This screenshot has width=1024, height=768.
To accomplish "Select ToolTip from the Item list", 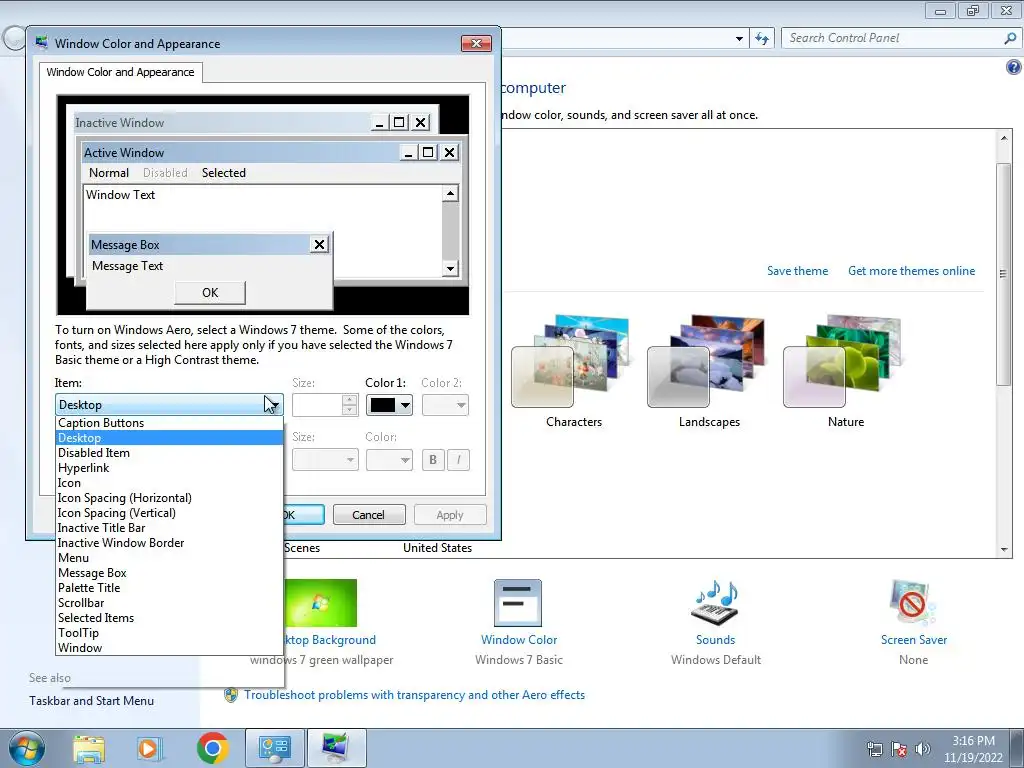I will pyautogui.click(x=169, y=633).
